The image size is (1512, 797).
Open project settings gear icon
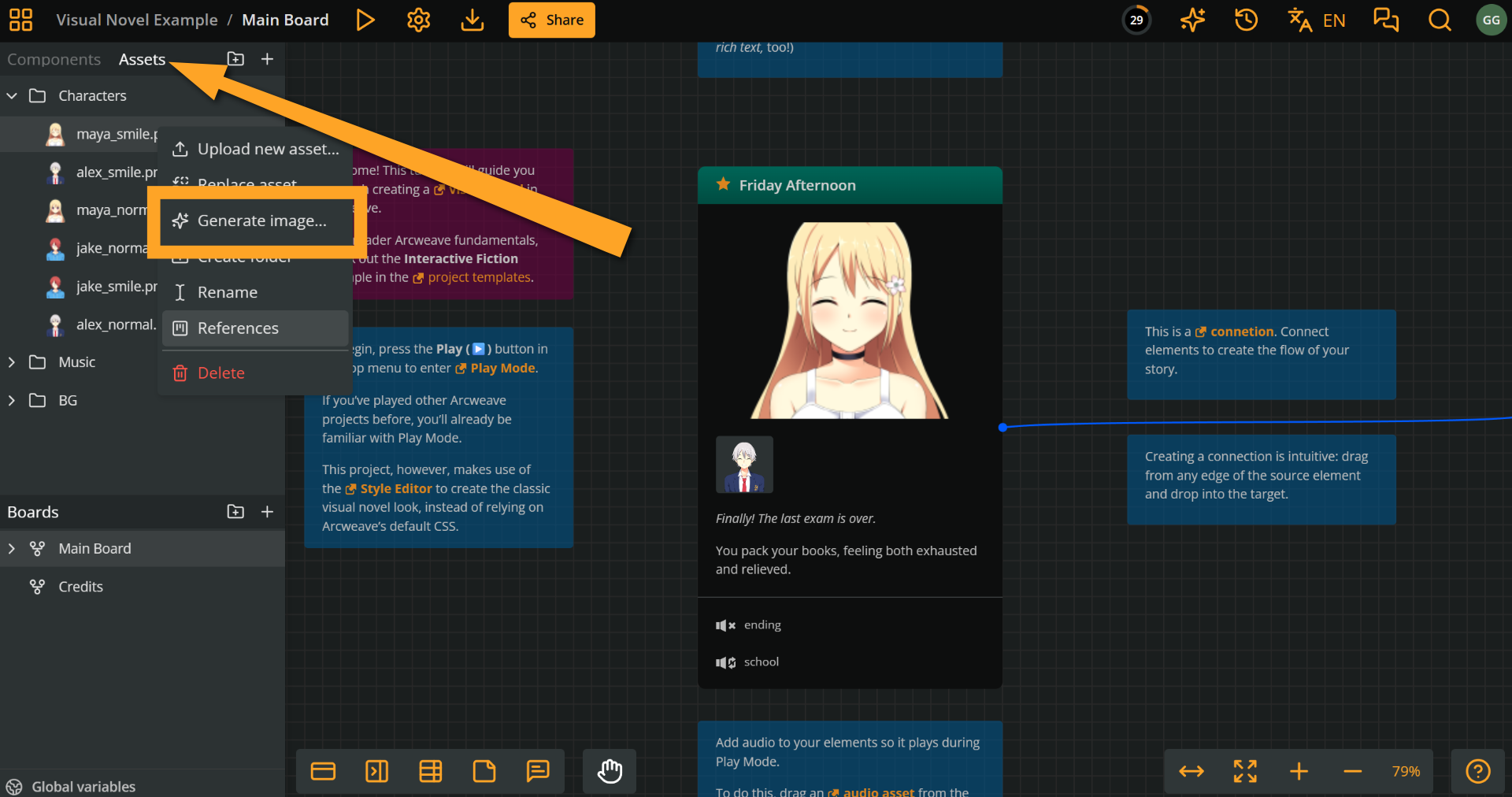coord(418,20)
